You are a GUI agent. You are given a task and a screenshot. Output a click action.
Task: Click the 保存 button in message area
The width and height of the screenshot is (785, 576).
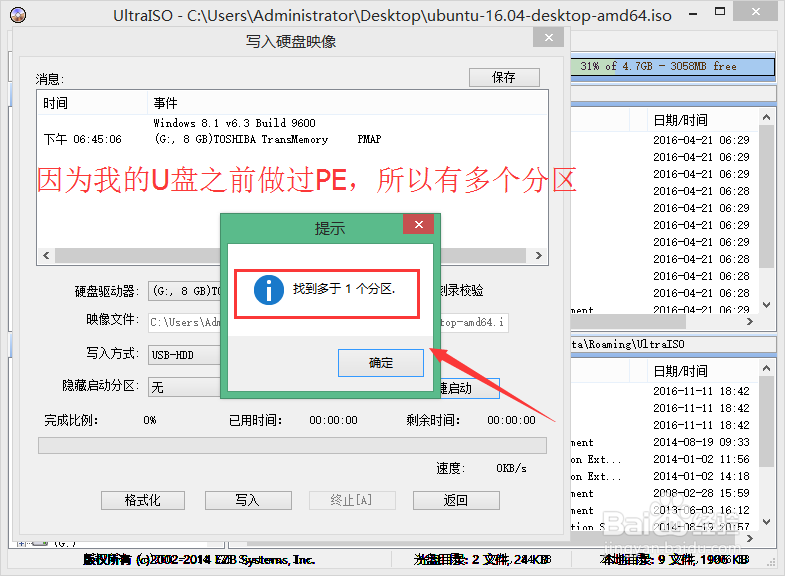point(504,78)
